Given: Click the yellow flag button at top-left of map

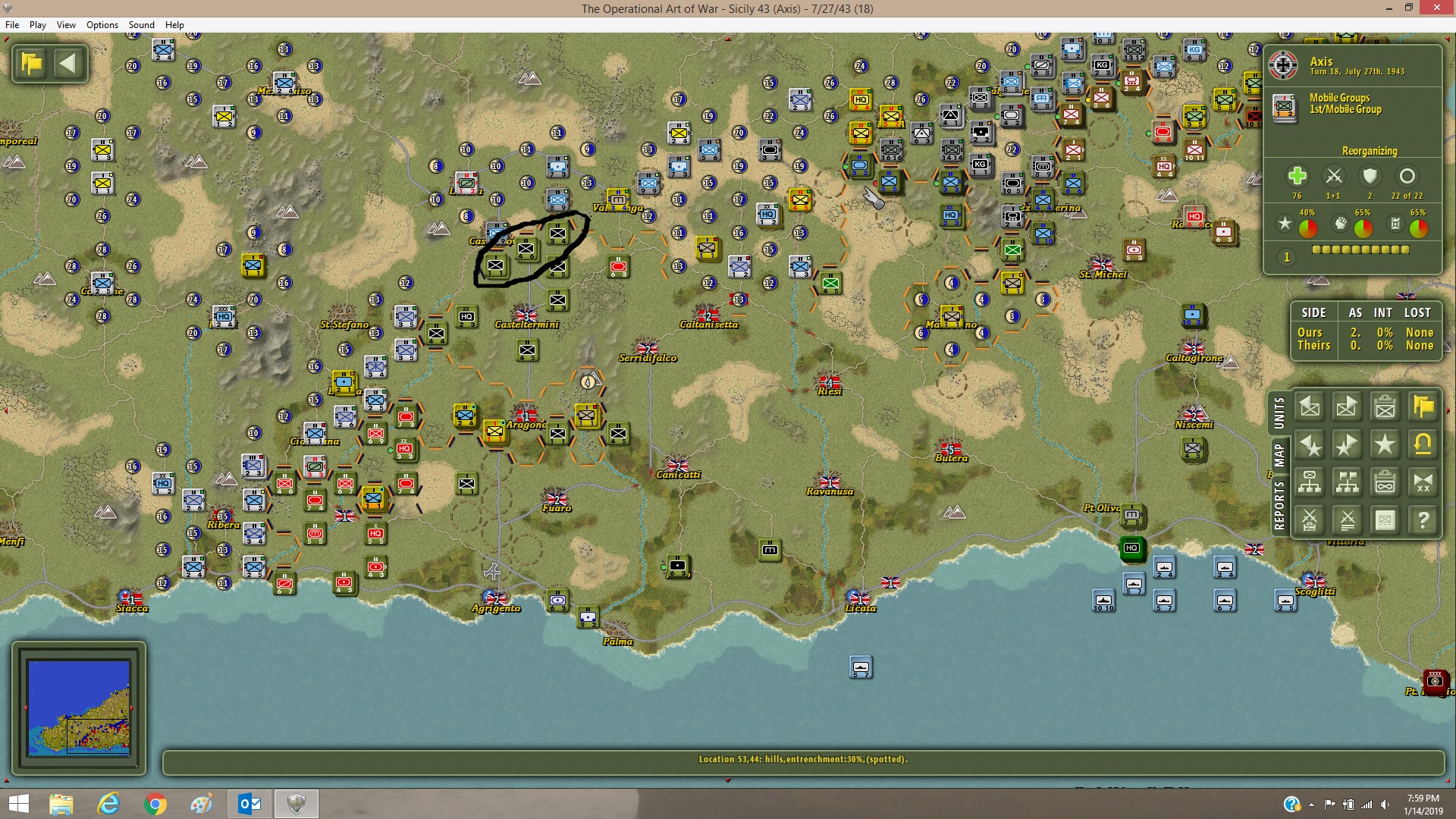Looking at the screenshot, I should (32, 63).
